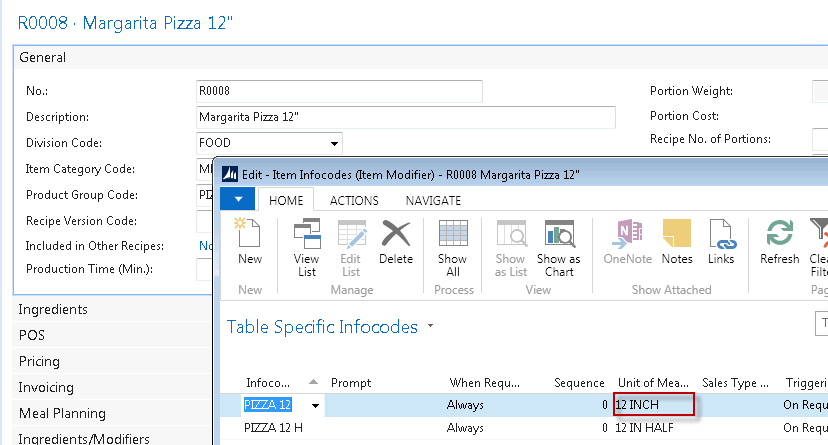Click the New record ribbon icon
828x445 pixels.
click(249, 242)
